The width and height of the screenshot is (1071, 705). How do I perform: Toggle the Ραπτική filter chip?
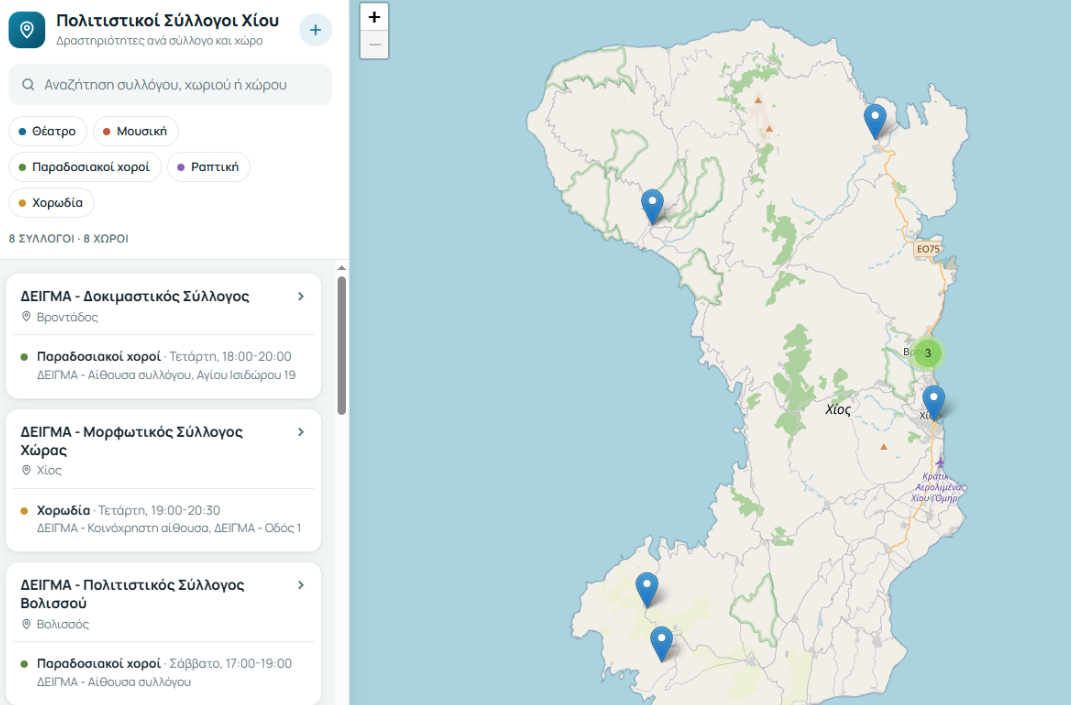(x=208, y=167)
